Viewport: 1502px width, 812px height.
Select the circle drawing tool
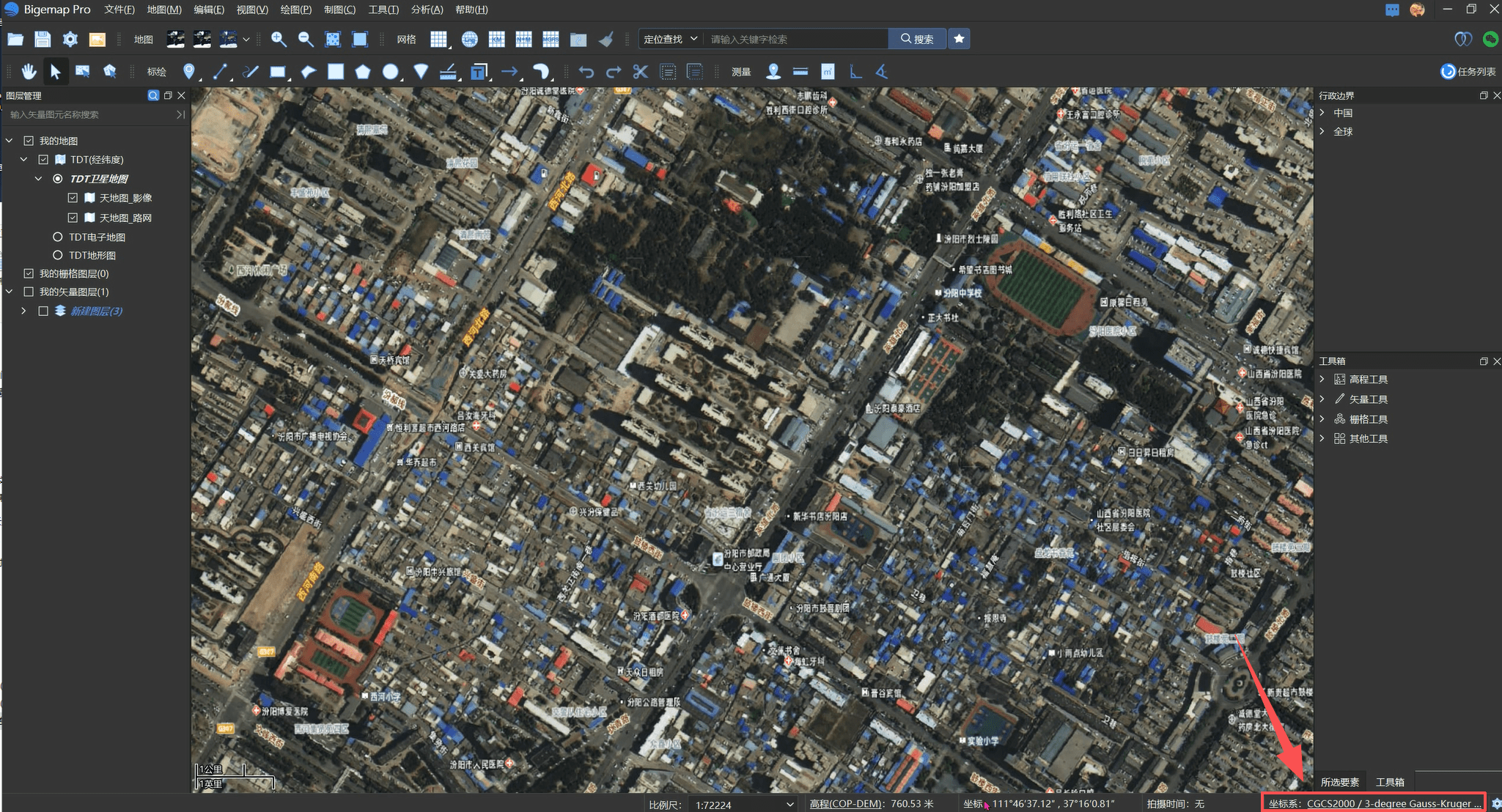click(391, 72)
